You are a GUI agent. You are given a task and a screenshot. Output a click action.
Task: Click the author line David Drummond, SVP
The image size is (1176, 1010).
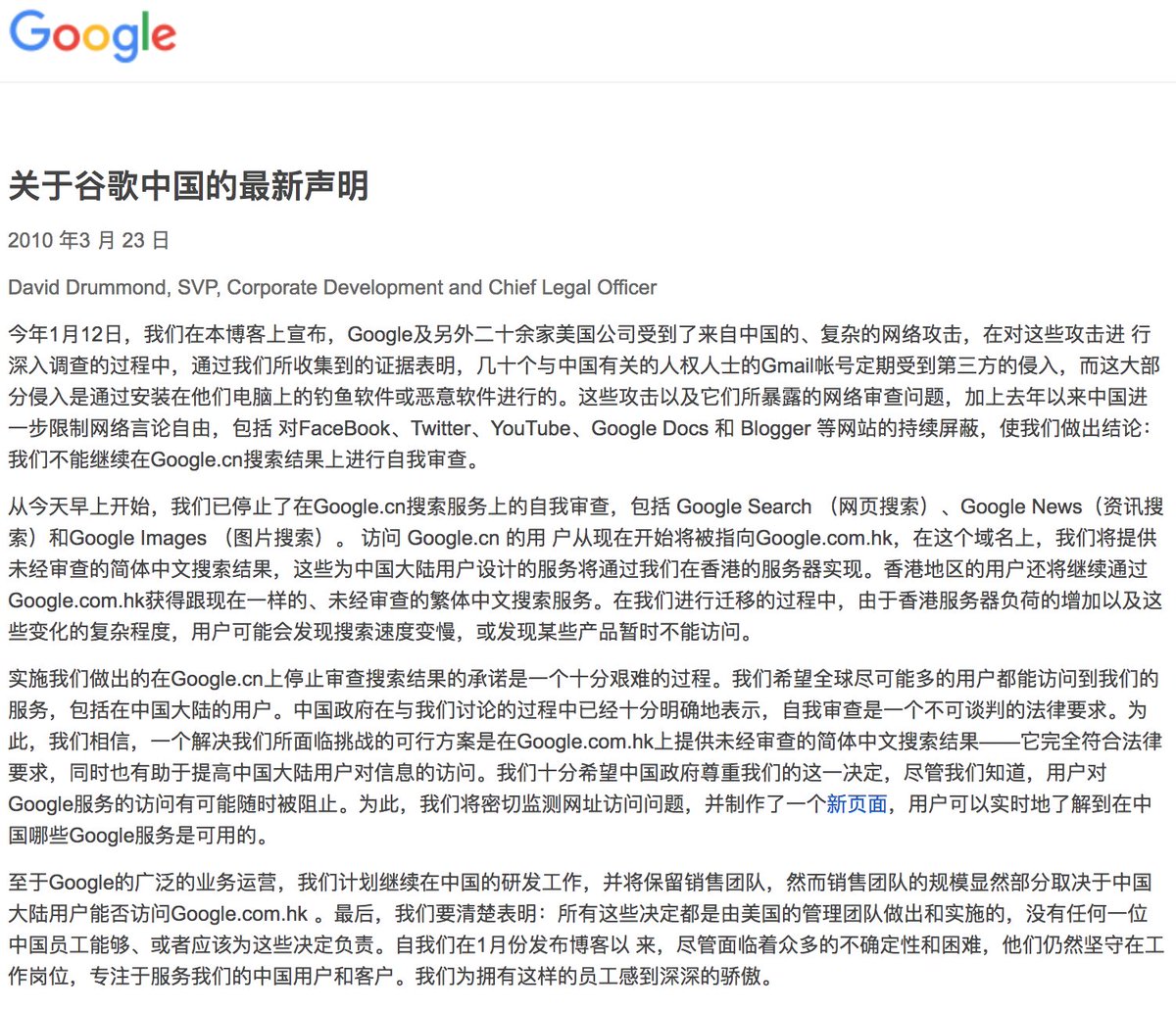pyautogui.click(x=332, y=288)
